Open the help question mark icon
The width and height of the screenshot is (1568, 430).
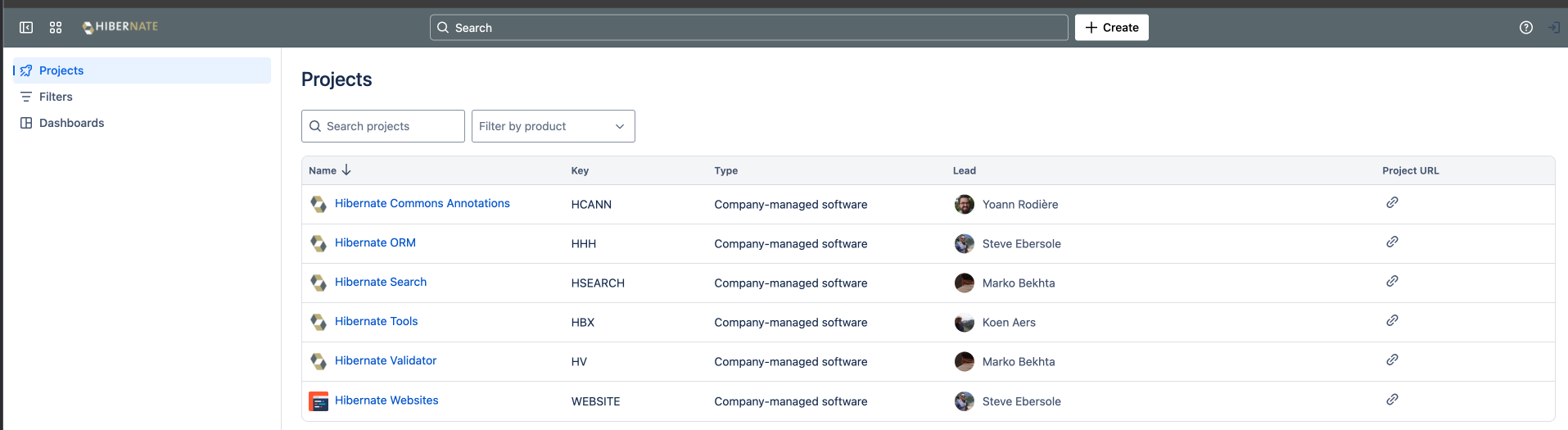pos(1525,28)
